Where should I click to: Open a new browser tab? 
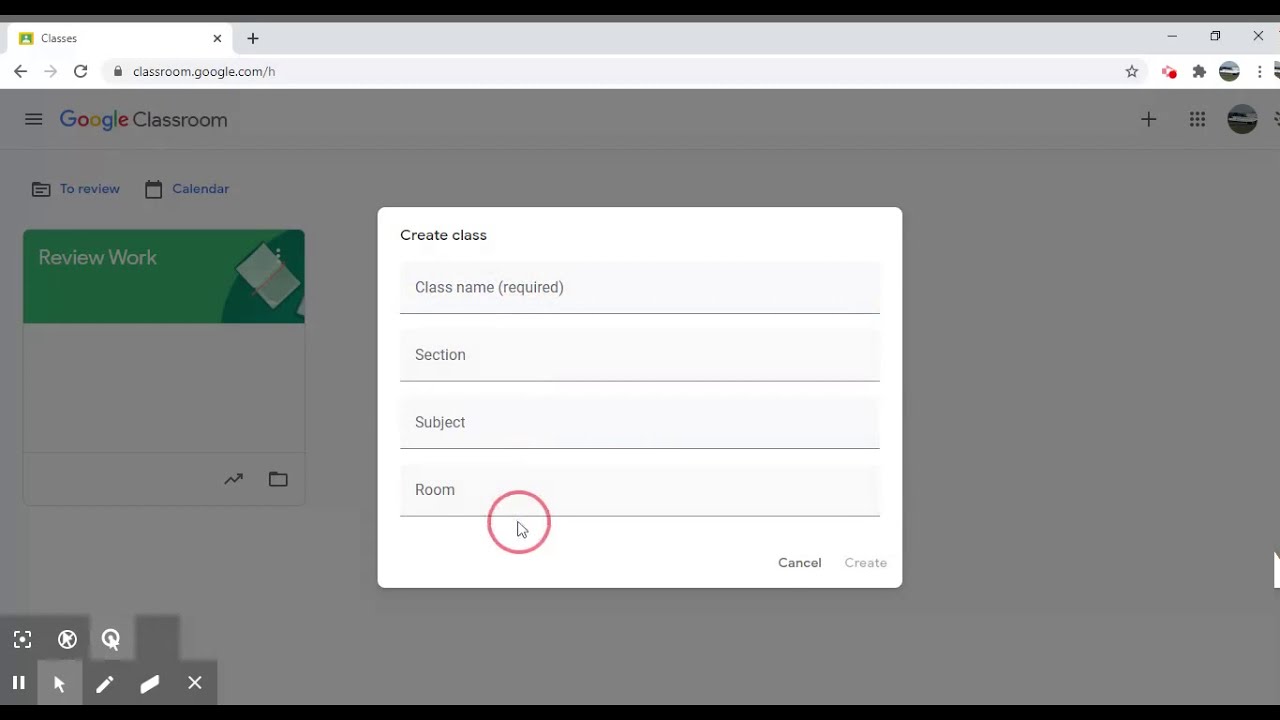pyautogui.click(x=253, y=38)
